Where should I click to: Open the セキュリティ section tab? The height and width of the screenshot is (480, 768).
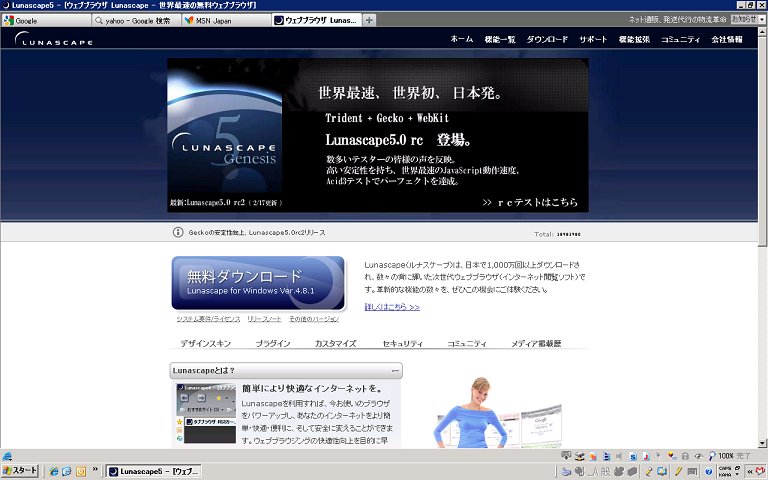(x=403, y=343)
